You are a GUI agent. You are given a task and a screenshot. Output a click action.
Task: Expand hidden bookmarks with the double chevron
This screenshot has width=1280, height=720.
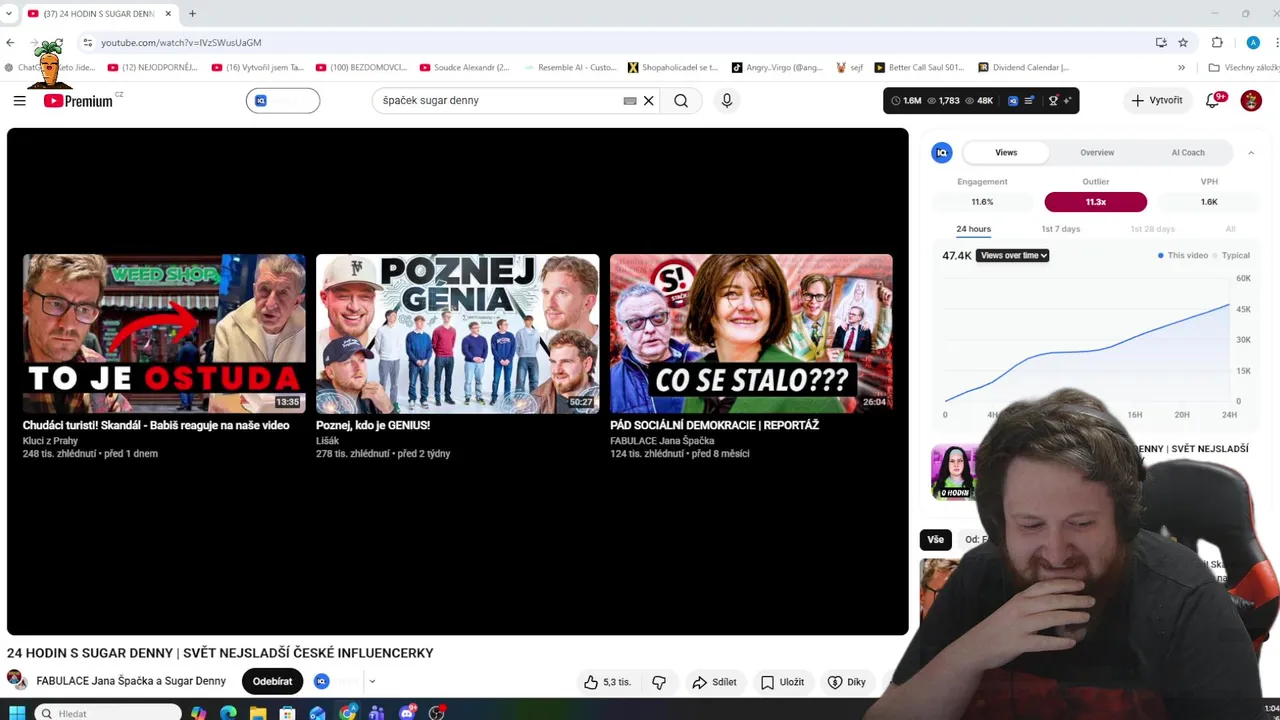[x=1181, y=67]
